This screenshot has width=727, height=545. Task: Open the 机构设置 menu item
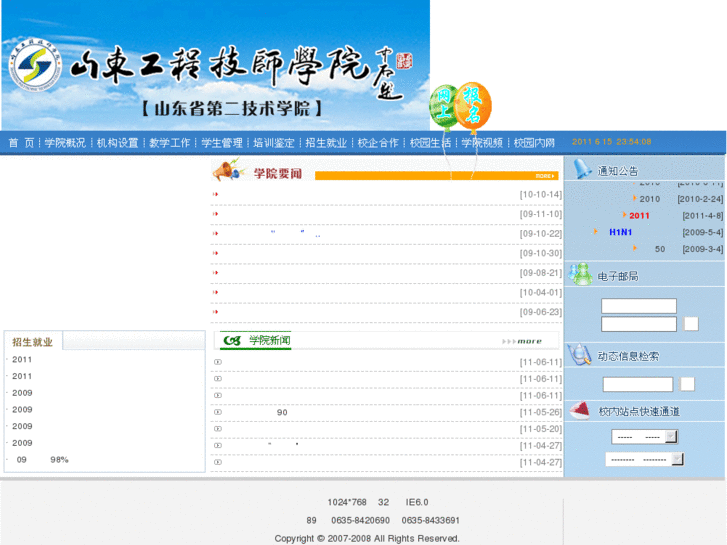118,143
